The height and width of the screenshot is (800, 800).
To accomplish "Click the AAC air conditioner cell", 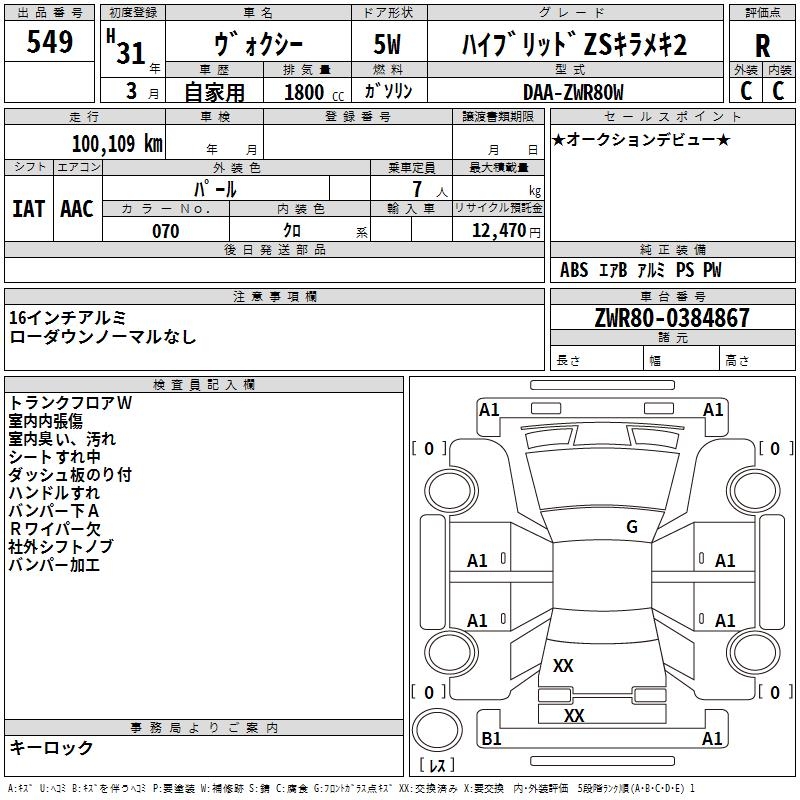I will (77, 209).
